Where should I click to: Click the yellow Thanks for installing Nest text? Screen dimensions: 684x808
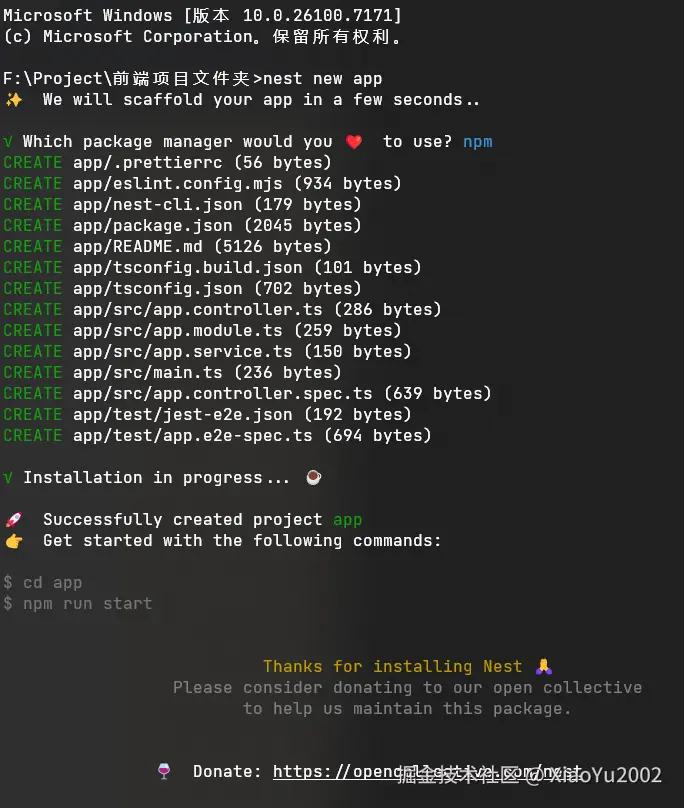click(392, 667)
